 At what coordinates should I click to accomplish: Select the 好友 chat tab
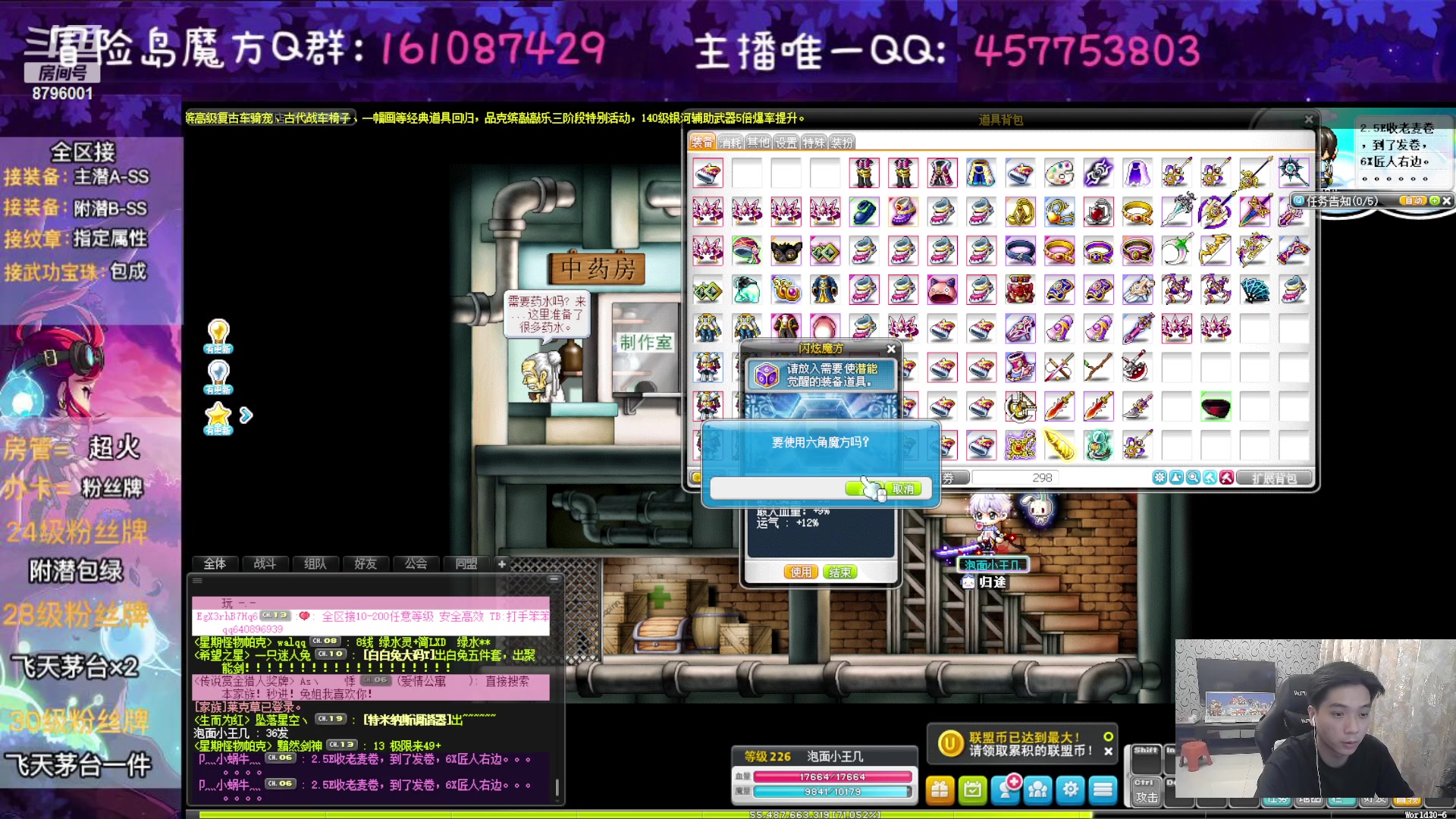coord(366,563)
